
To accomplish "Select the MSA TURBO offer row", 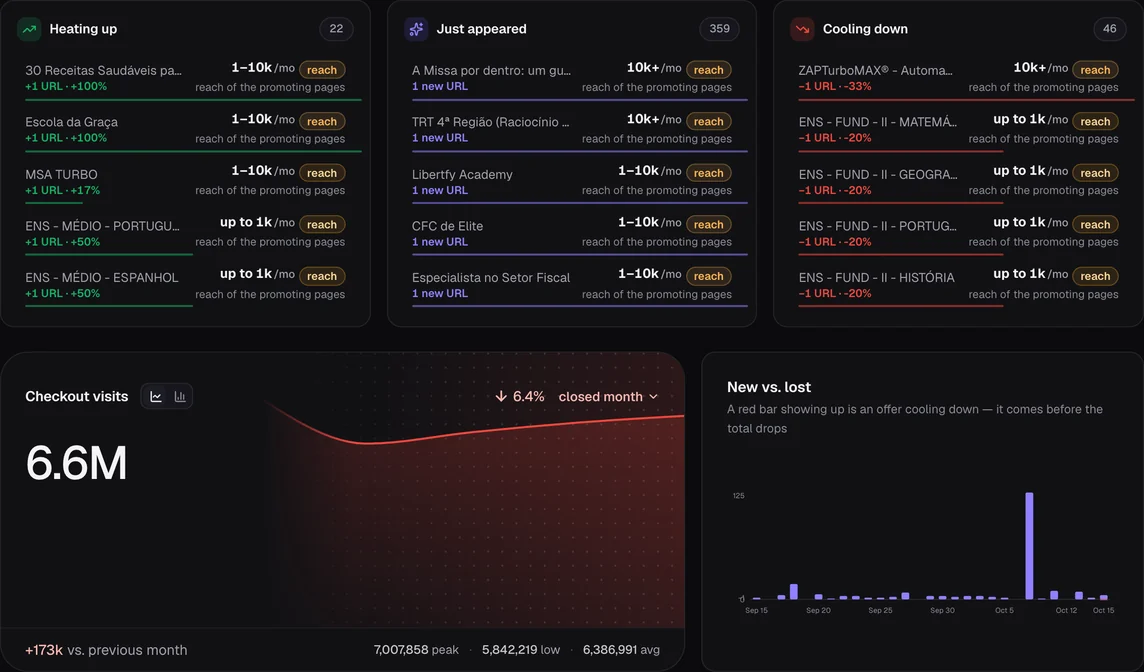I will [x=193, y=182].
